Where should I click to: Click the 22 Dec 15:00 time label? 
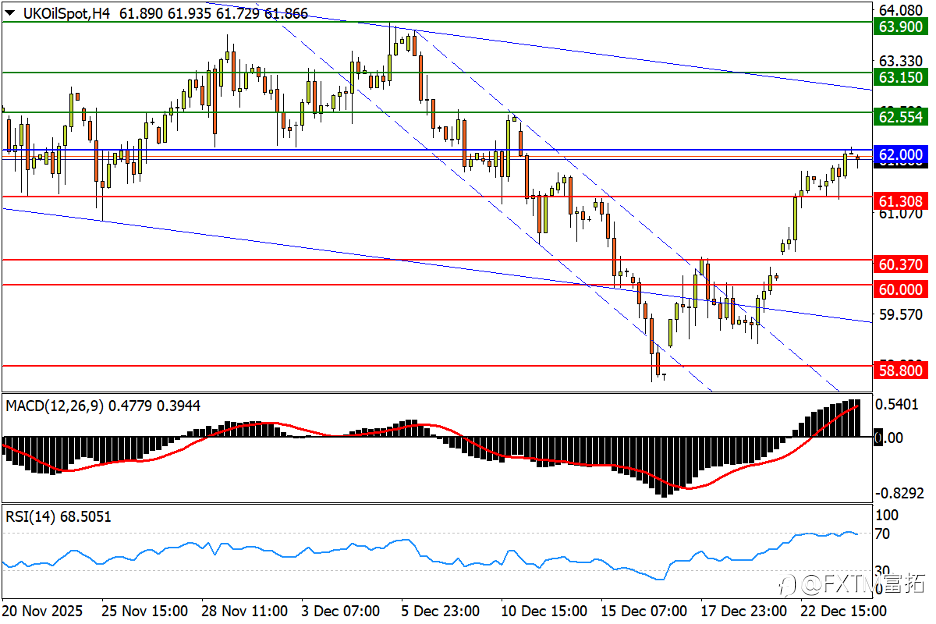coord(843,611)
